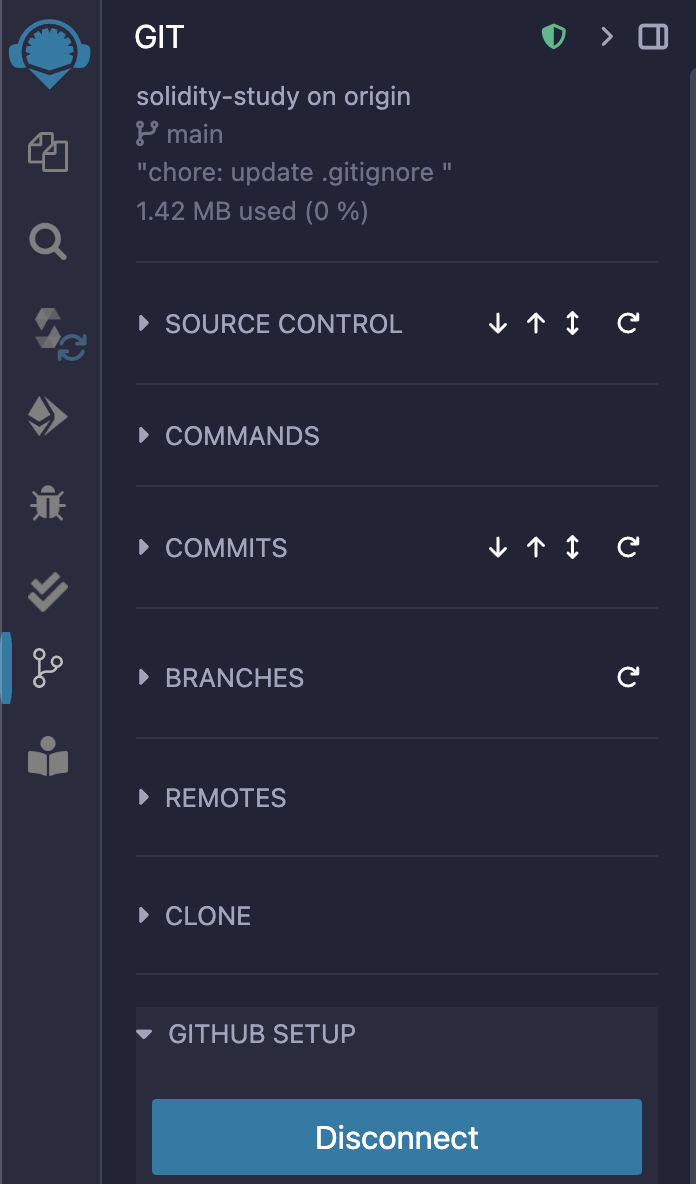Refresh the BRANCHES list
Viewport: 696px width, 1184px height.
tap(627, 677)
